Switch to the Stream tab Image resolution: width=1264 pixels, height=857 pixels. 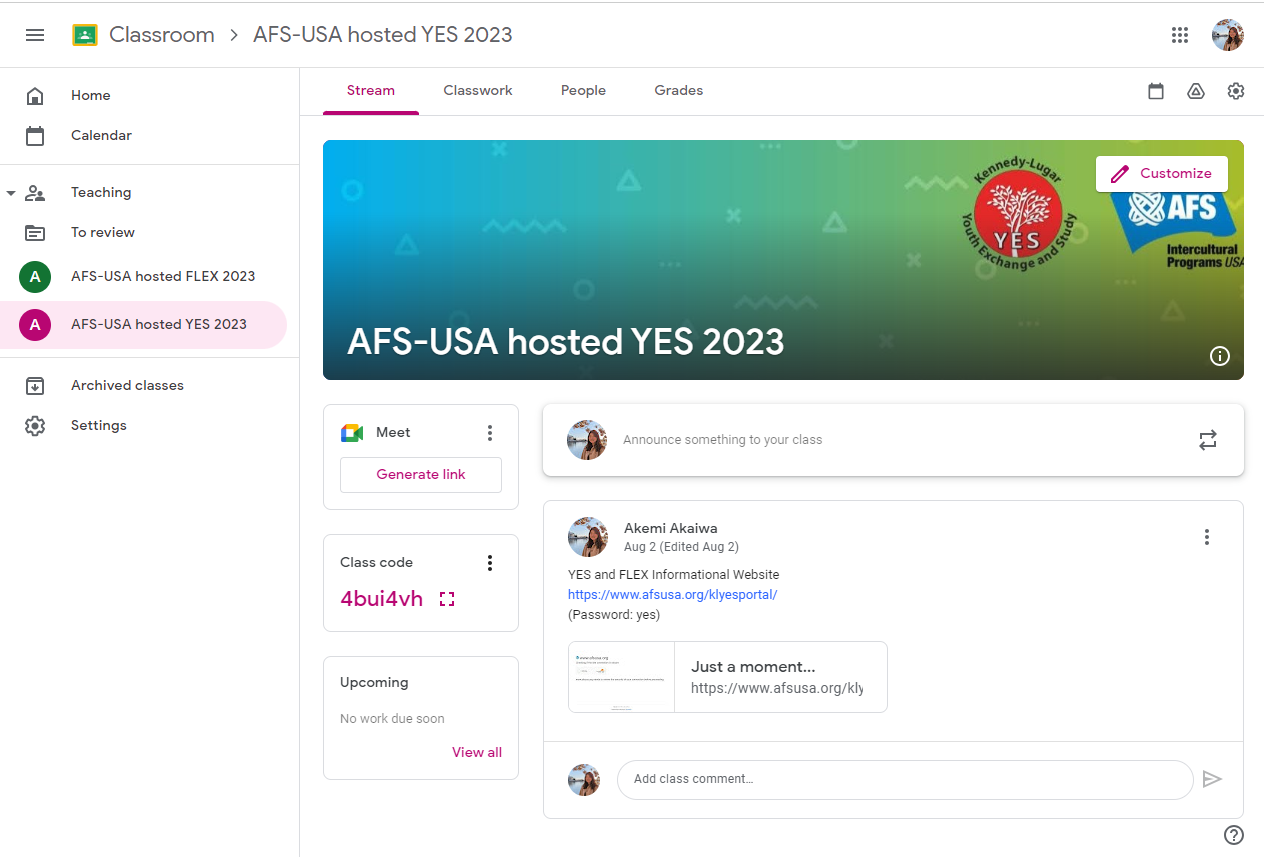pos(371,91)
